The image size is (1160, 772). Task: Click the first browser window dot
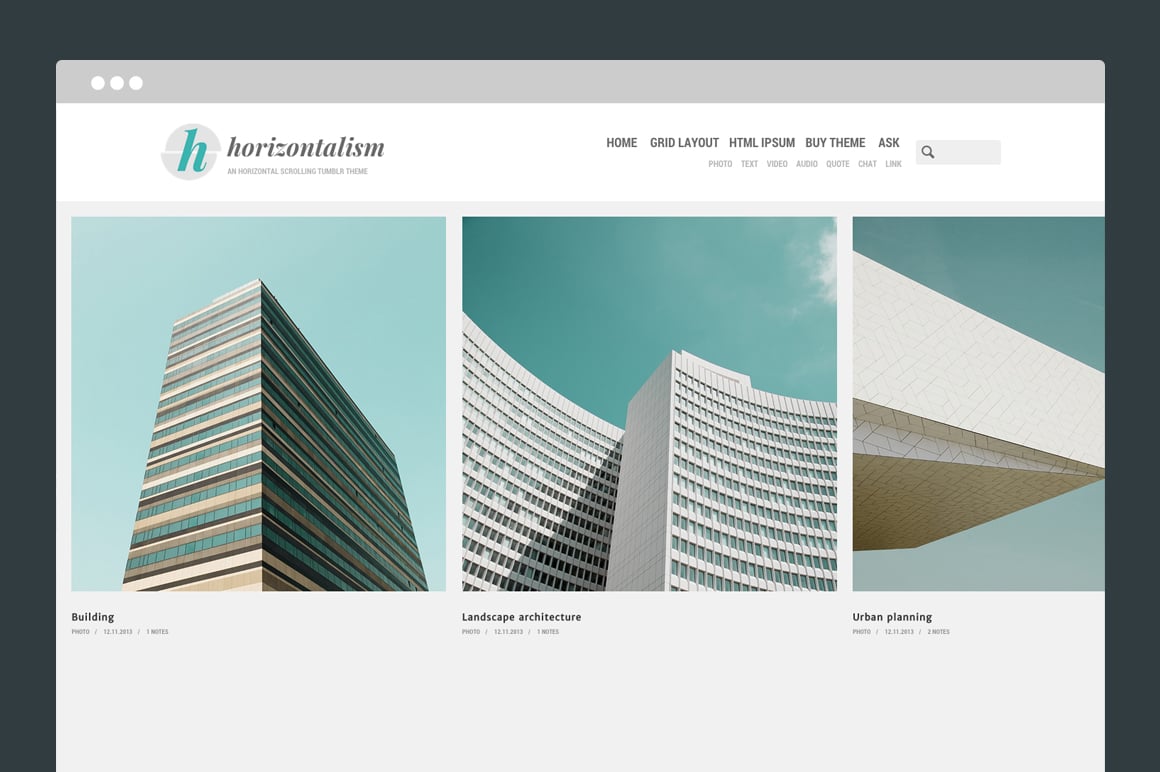[x=98, y=83]
